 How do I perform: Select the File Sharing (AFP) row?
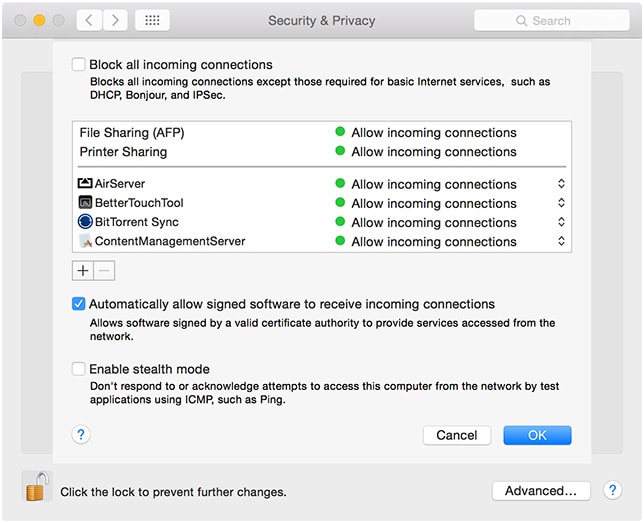132,132
